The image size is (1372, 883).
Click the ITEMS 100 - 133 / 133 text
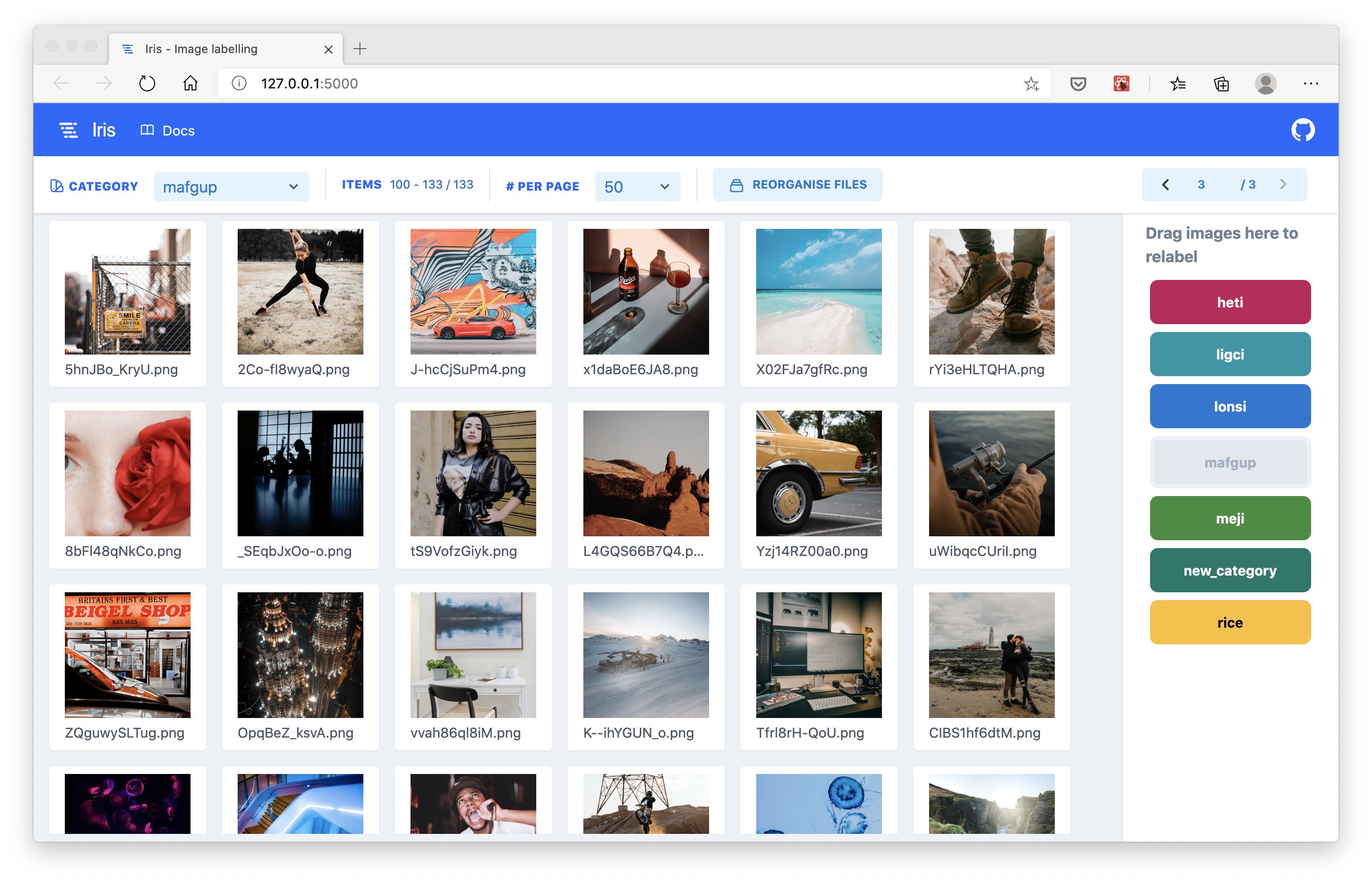coord(408,185)
